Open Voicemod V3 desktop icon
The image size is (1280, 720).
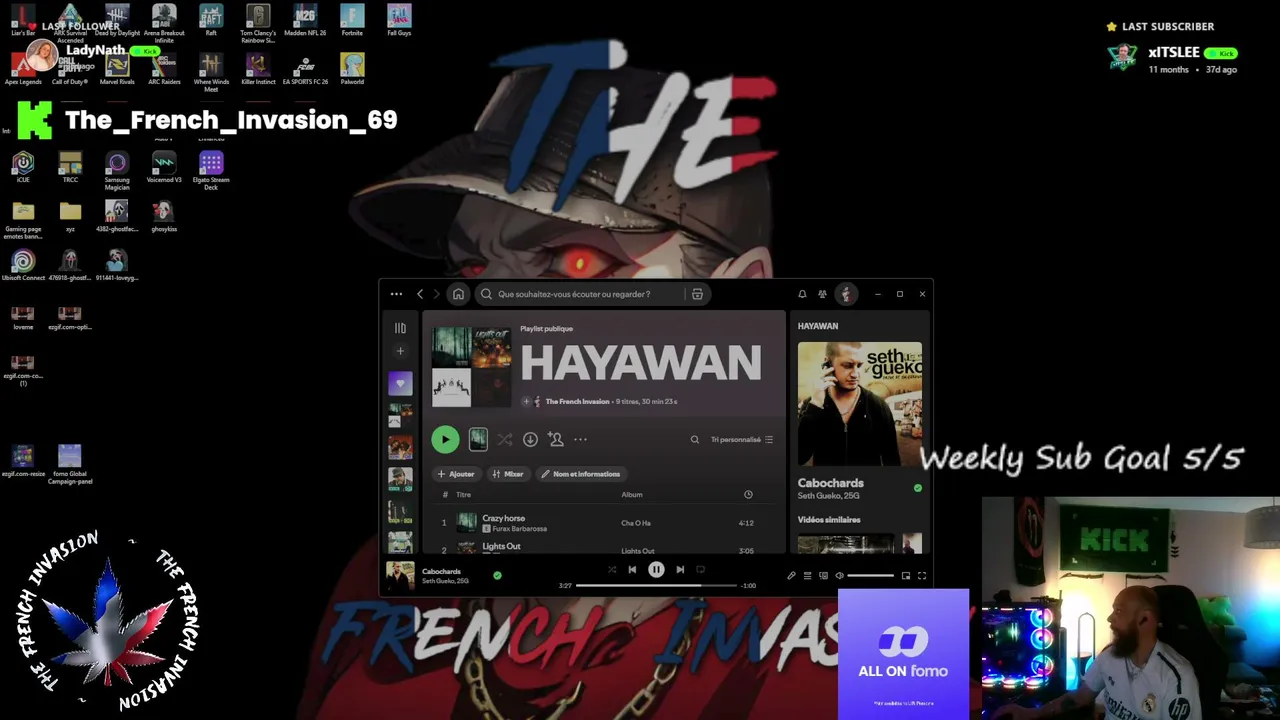click(x=164, y=166)
